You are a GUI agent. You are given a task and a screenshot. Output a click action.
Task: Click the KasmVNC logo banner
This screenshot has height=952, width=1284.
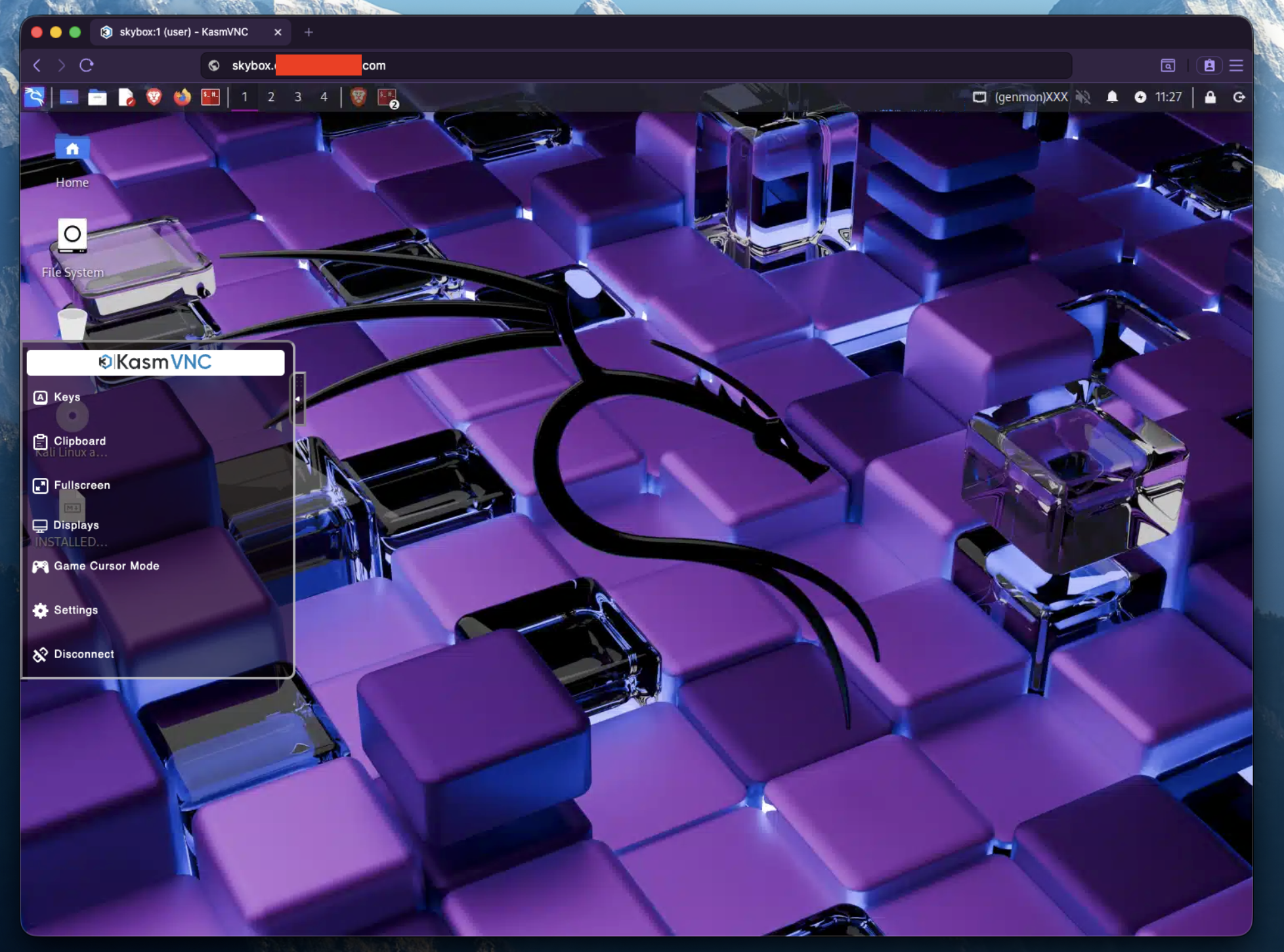click(x=156, y=362)
